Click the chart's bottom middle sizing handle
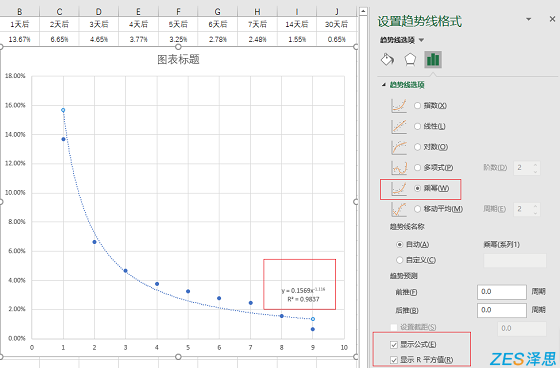The image size is (560, 368). [178, 357]
